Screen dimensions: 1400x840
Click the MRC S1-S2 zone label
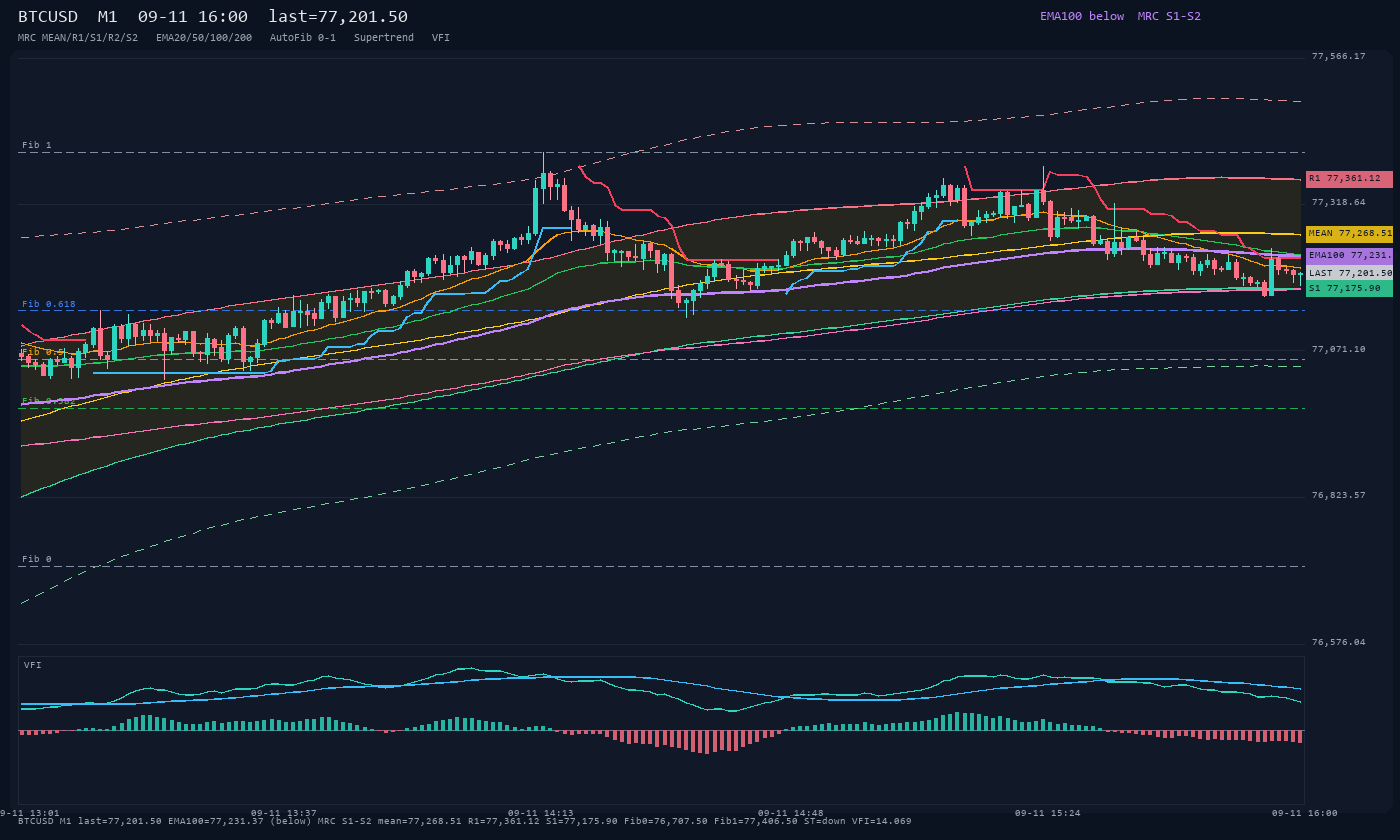1169,16
